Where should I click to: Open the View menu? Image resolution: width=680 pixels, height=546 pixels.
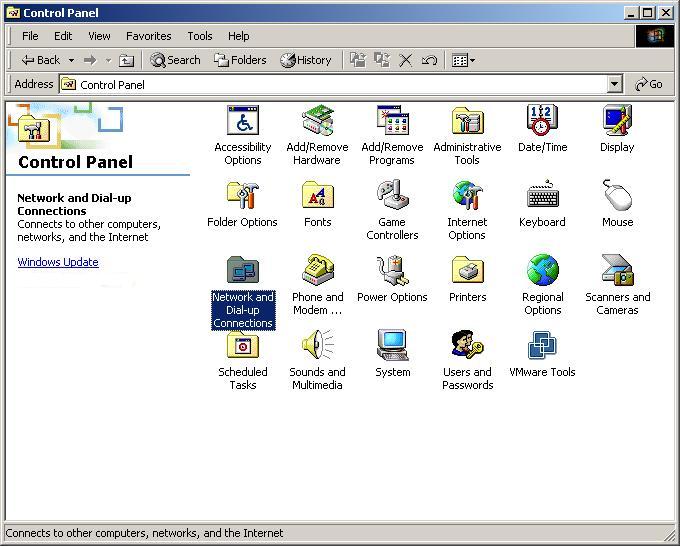pos(99,36)
